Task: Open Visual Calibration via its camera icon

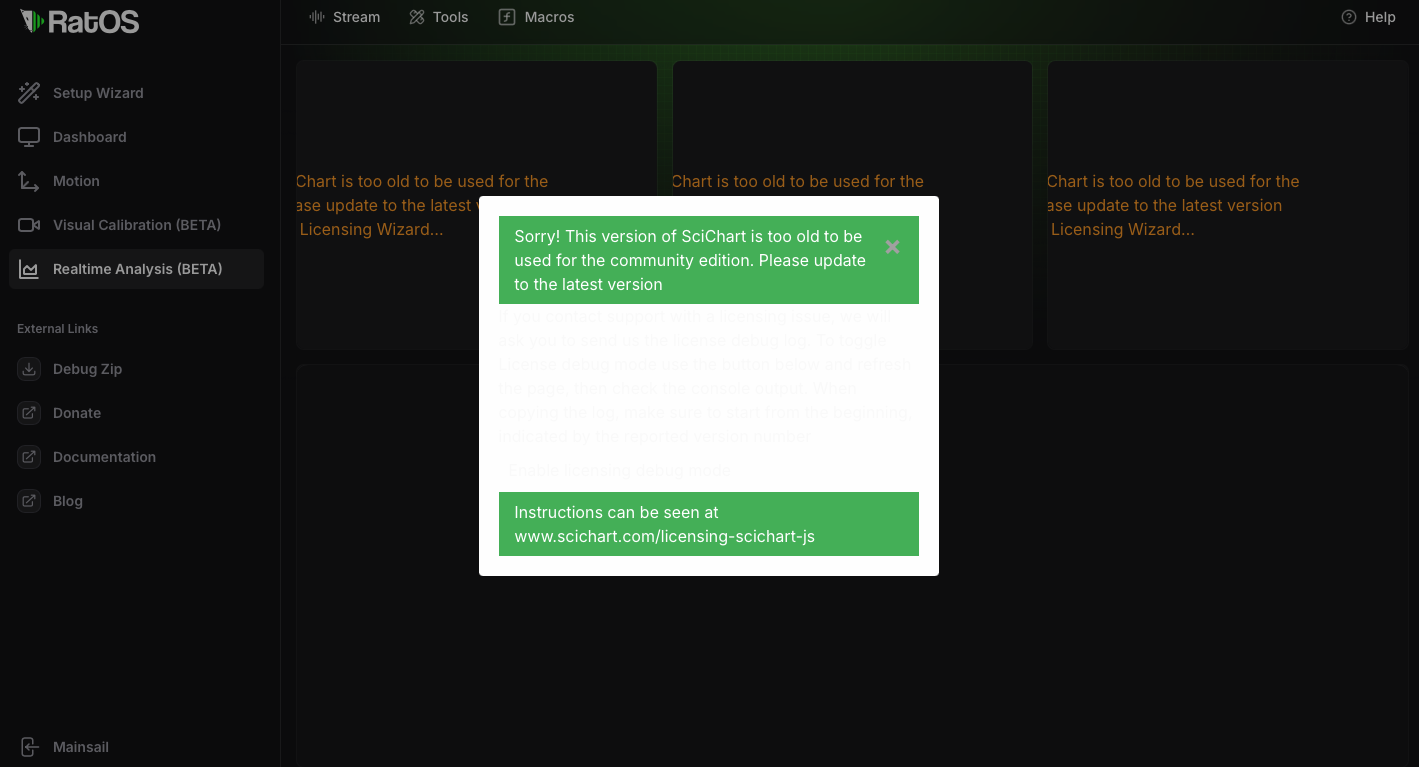Action: click(x=29, y=225)
